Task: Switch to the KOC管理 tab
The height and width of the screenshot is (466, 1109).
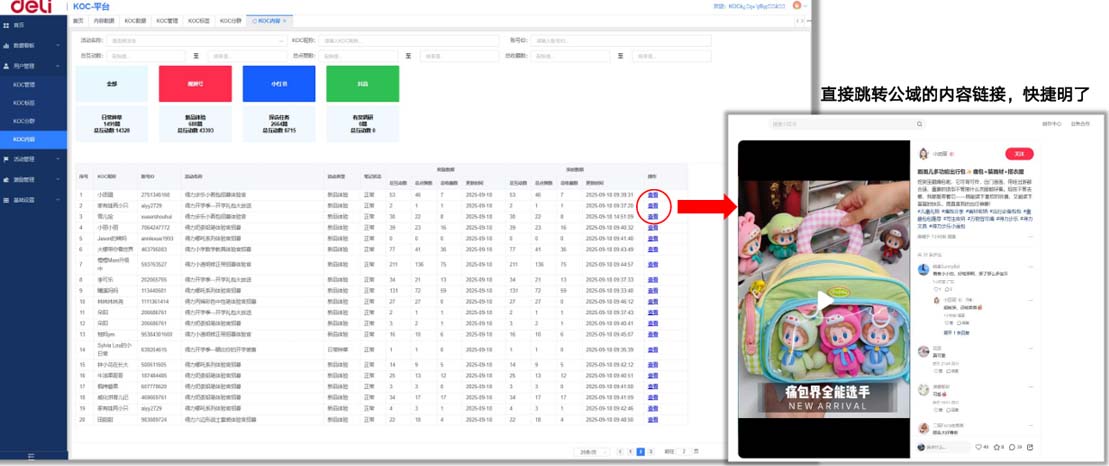Action: coord(169,20)
